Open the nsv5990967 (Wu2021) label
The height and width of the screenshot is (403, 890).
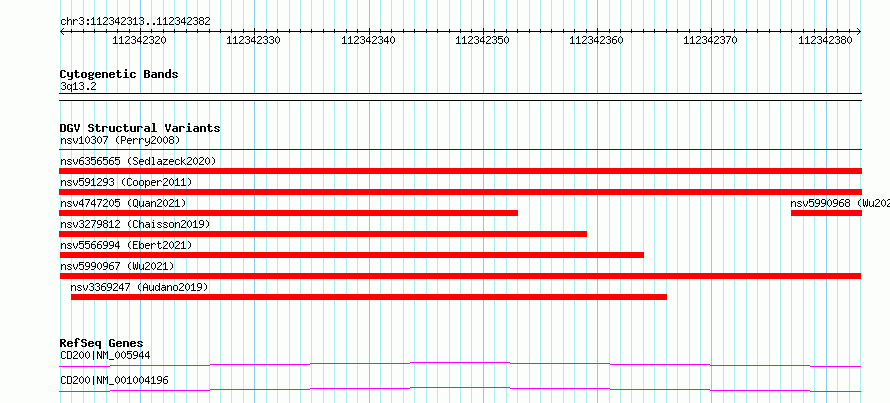pyautogui.click(x=117, y=266)
